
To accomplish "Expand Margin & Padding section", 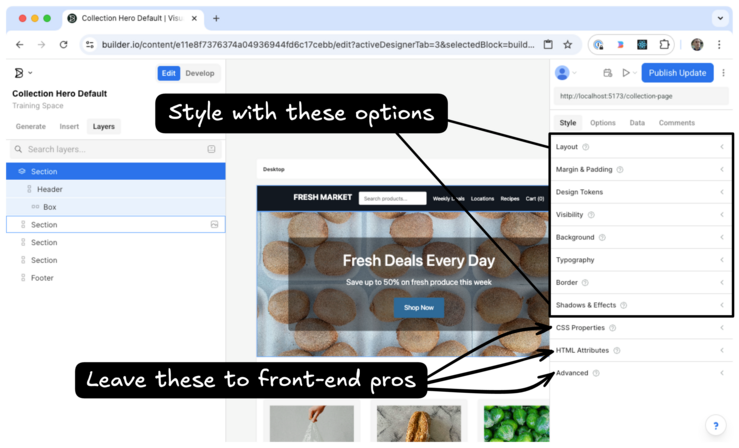I will point(641,170).
